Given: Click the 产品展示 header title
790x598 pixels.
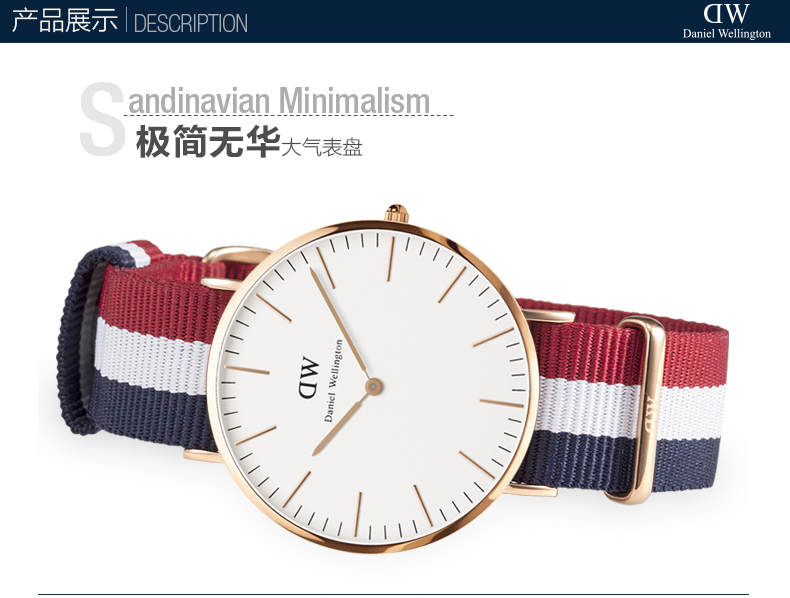Looking at the screenshot, I should pos(64,21).
